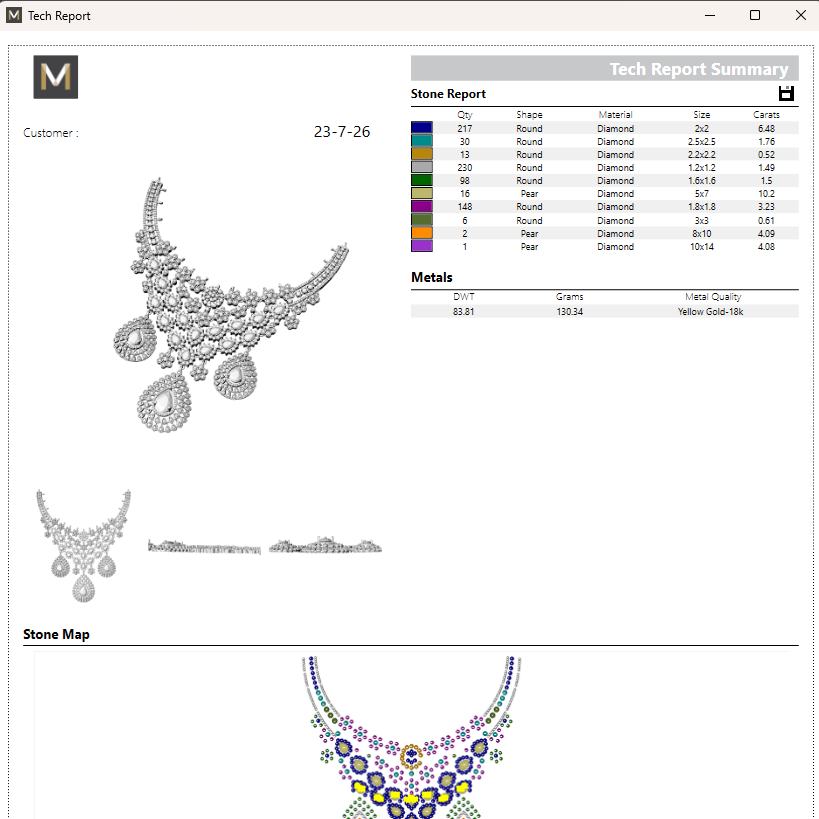Click carat value 4.09
Viewport: 819px width, 819px height.
point(766,233)
